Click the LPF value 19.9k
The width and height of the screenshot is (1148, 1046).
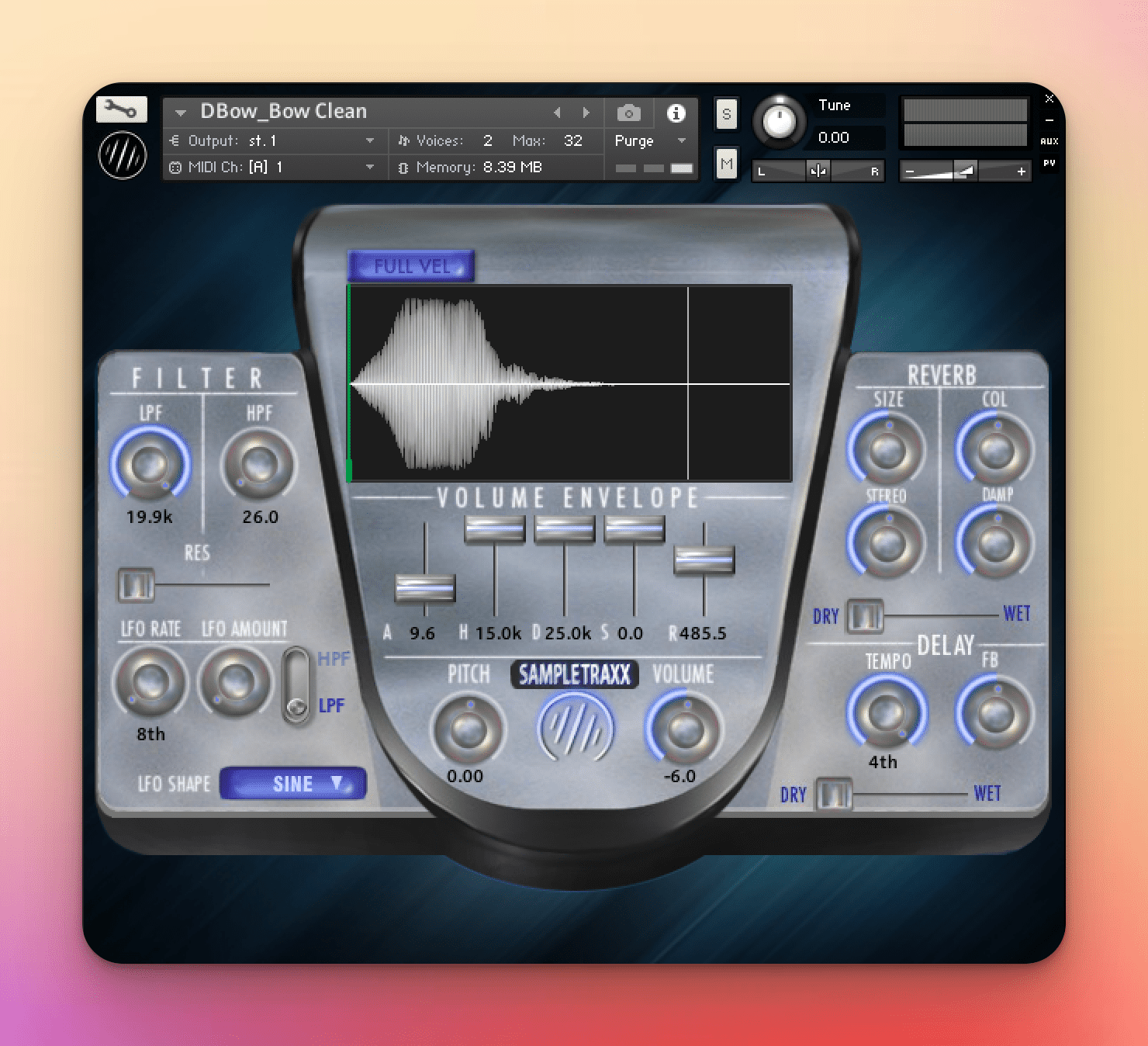pos(150,517)
